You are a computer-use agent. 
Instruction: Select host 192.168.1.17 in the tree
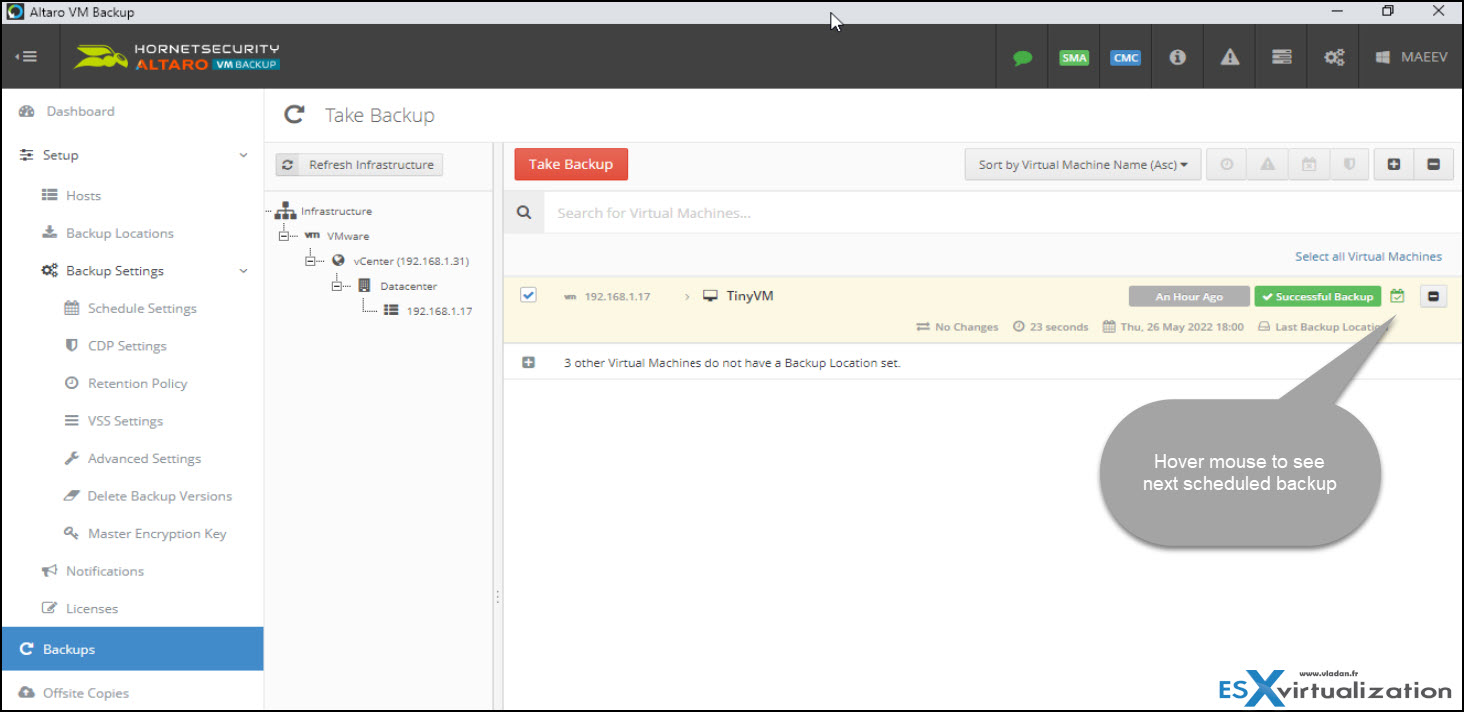(x=439, y=311)
